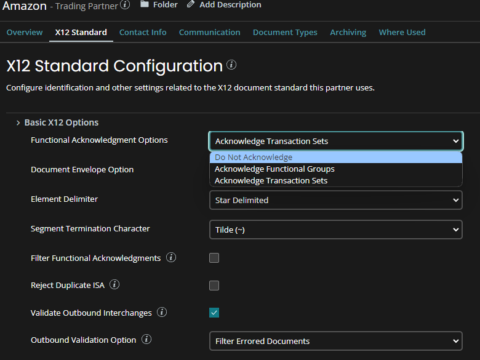Click the Folder text button
480x360 pixels.
click(x=165, y=5)
